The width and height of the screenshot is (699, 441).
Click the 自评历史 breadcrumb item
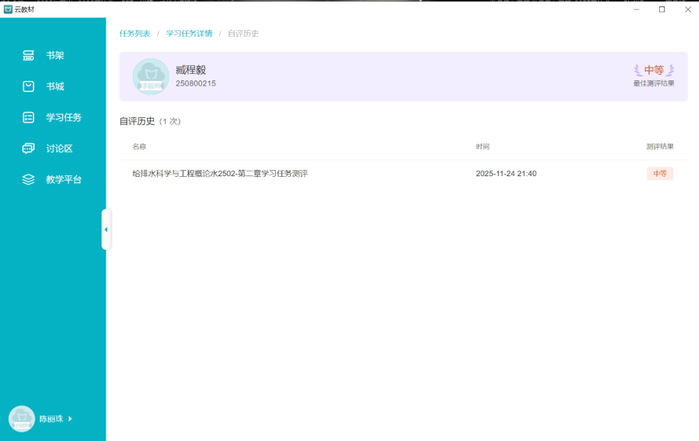coord(243,33)
